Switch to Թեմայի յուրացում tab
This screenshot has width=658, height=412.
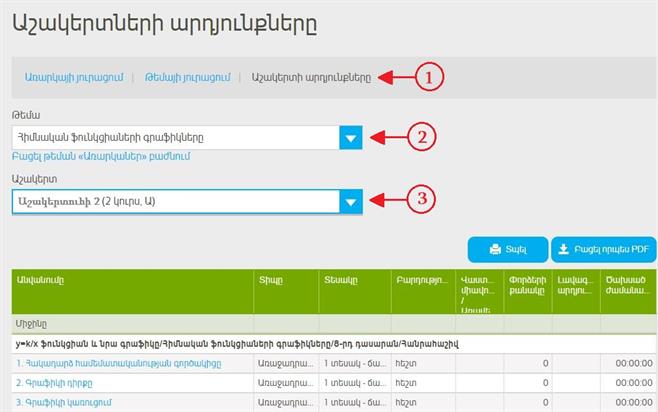point(187,77)
